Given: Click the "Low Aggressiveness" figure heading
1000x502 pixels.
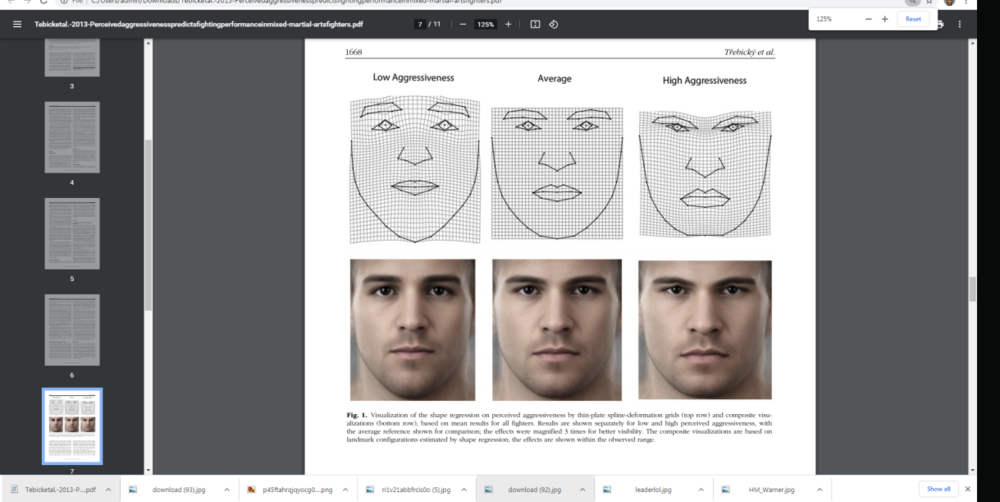Looking at the screenshot, I should point(413,78).
